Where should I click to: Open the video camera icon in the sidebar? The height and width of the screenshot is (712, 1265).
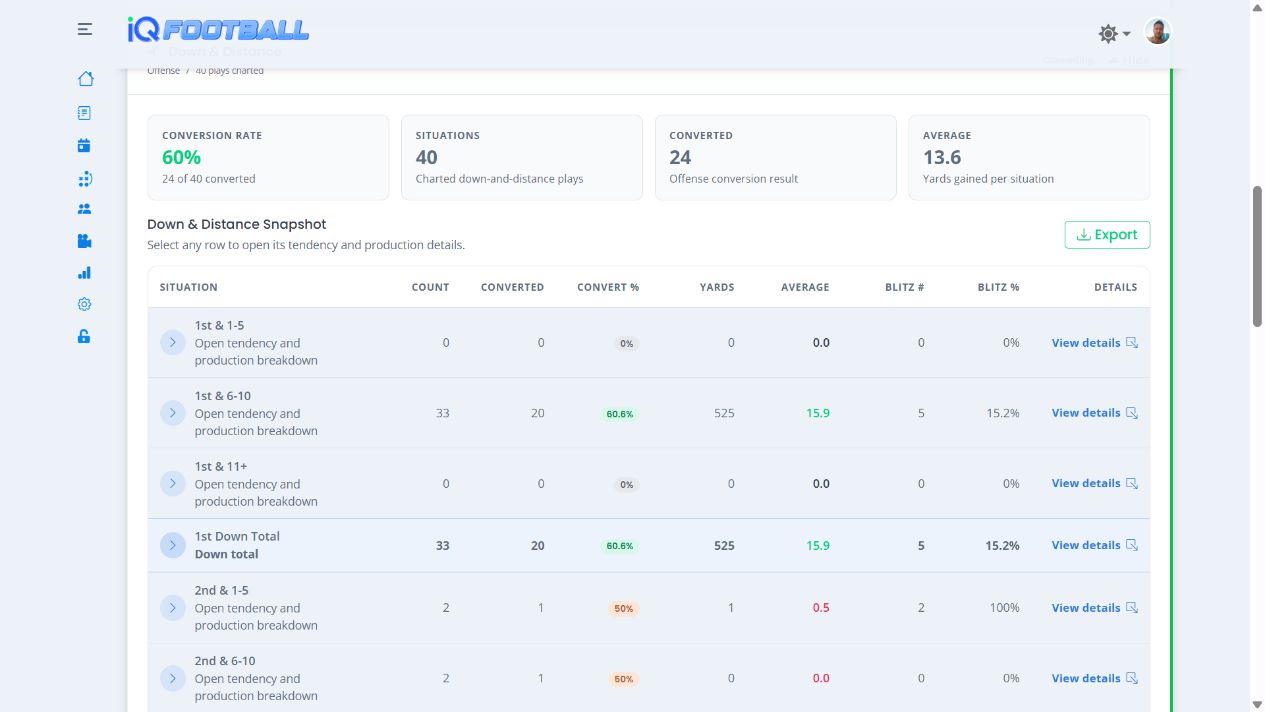click(x=84, y=241)
